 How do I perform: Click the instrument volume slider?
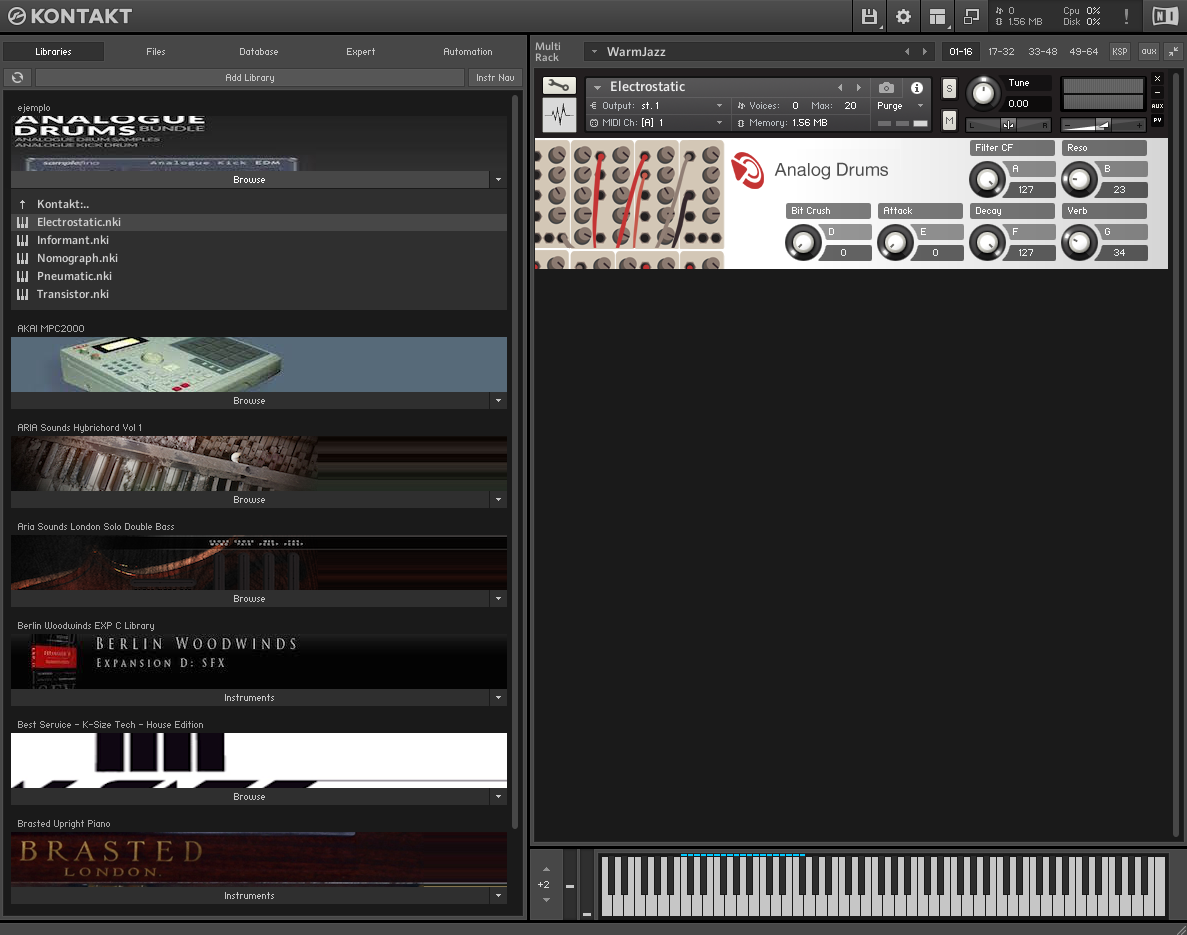(1103, 124)
